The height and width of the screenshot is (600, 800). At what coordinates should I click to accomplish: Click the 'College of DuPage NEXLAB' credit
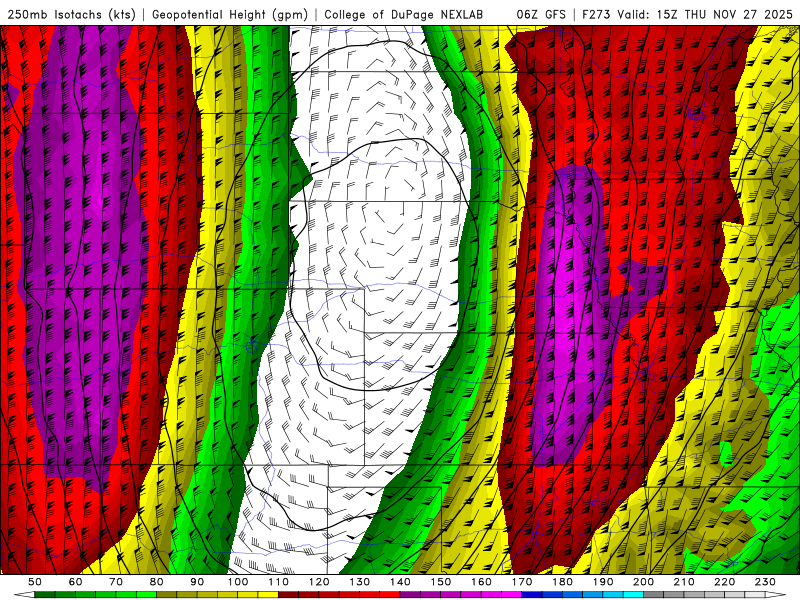404,15
